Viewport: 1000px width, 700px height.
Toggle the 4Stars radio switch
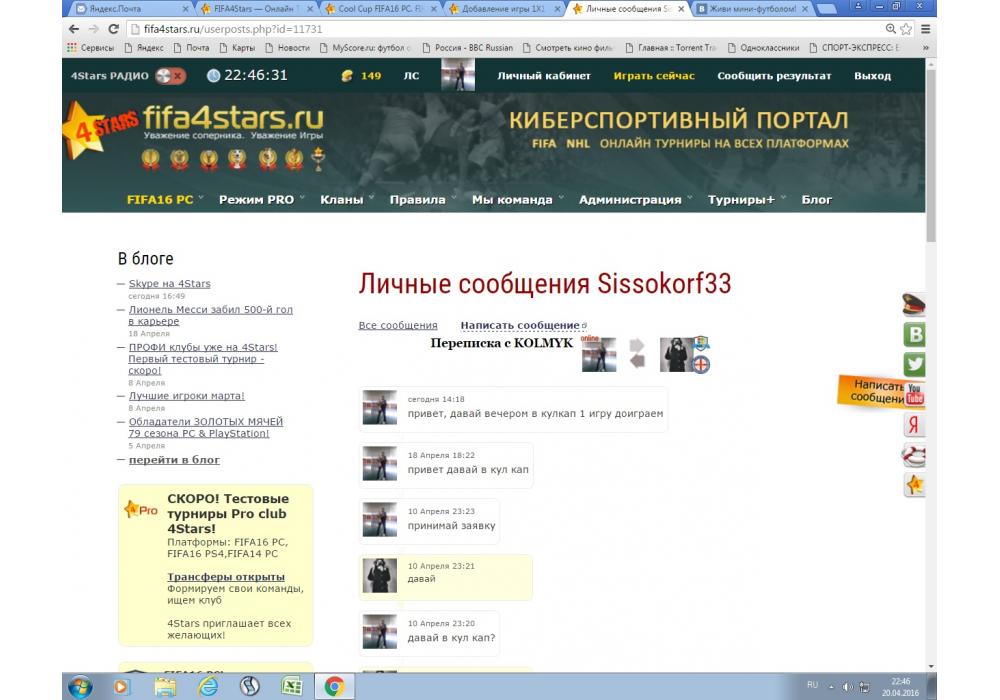pyautogui.click(x=171, y=76)
